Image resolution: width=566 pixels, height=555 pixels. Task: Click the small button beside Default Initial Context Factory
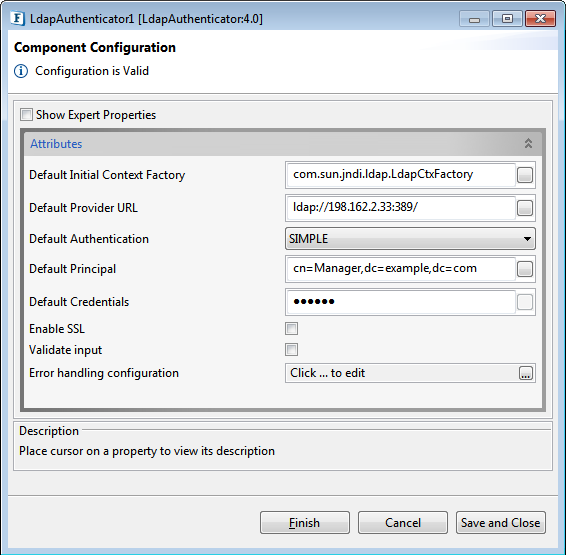point(524,175)
